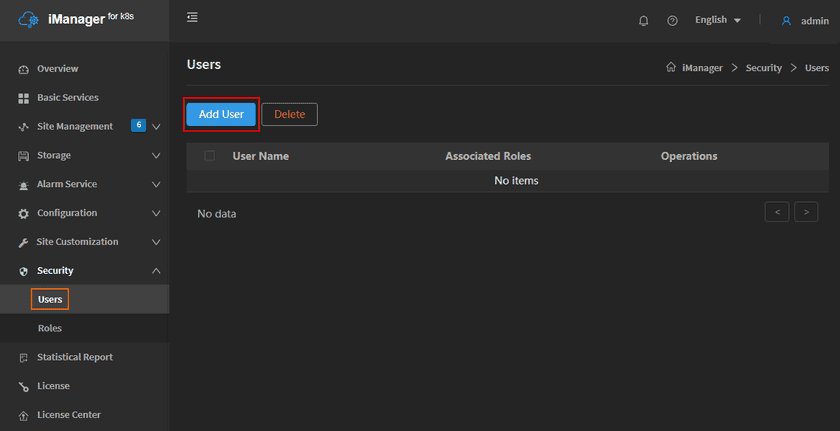The height and width of the screenshot is (431, 840).
Task: Open the help question mark icon
Action: click(672, 21)
